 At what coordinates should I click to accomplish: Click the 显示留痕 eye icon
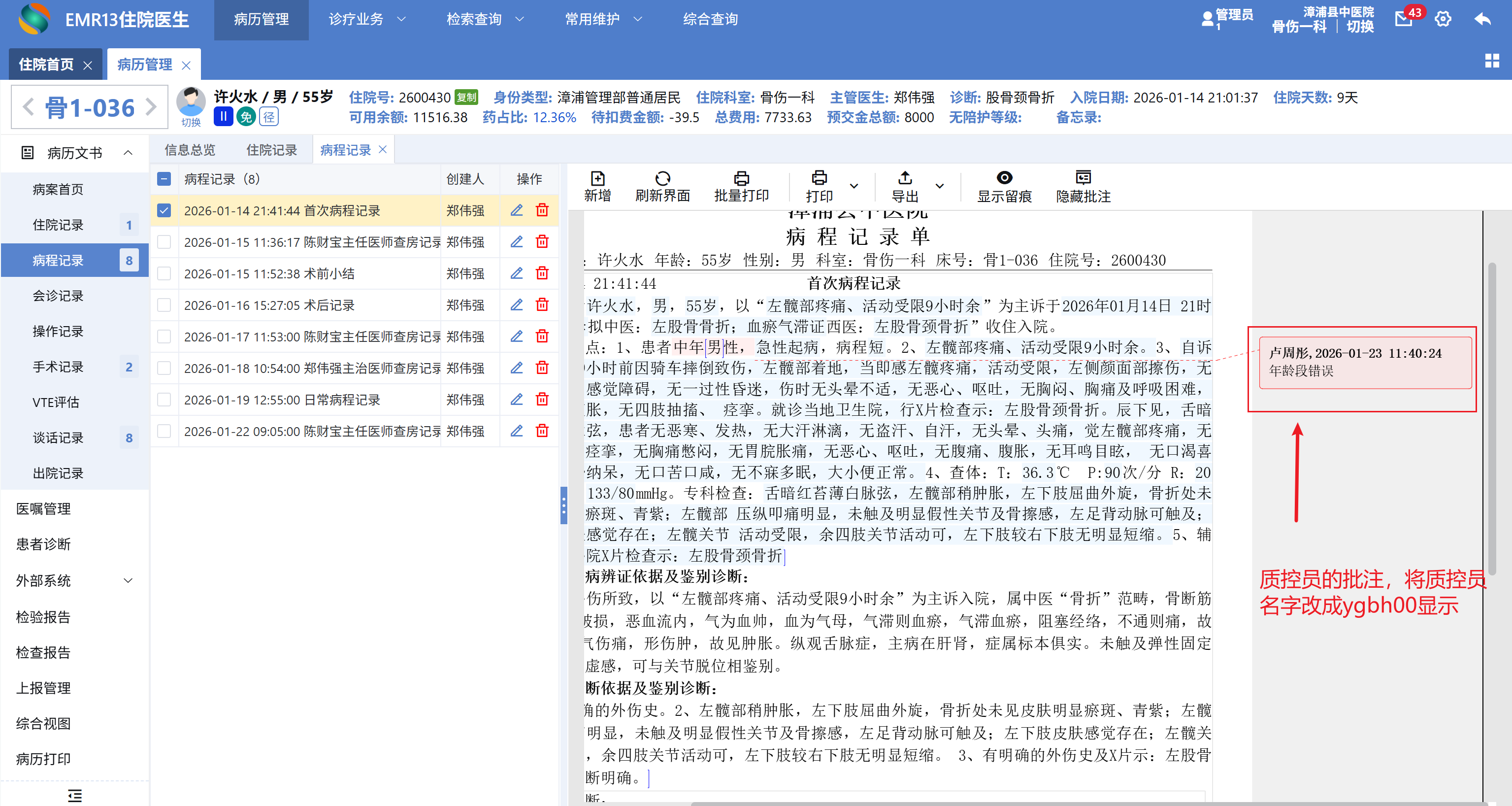pos(1004,178)
